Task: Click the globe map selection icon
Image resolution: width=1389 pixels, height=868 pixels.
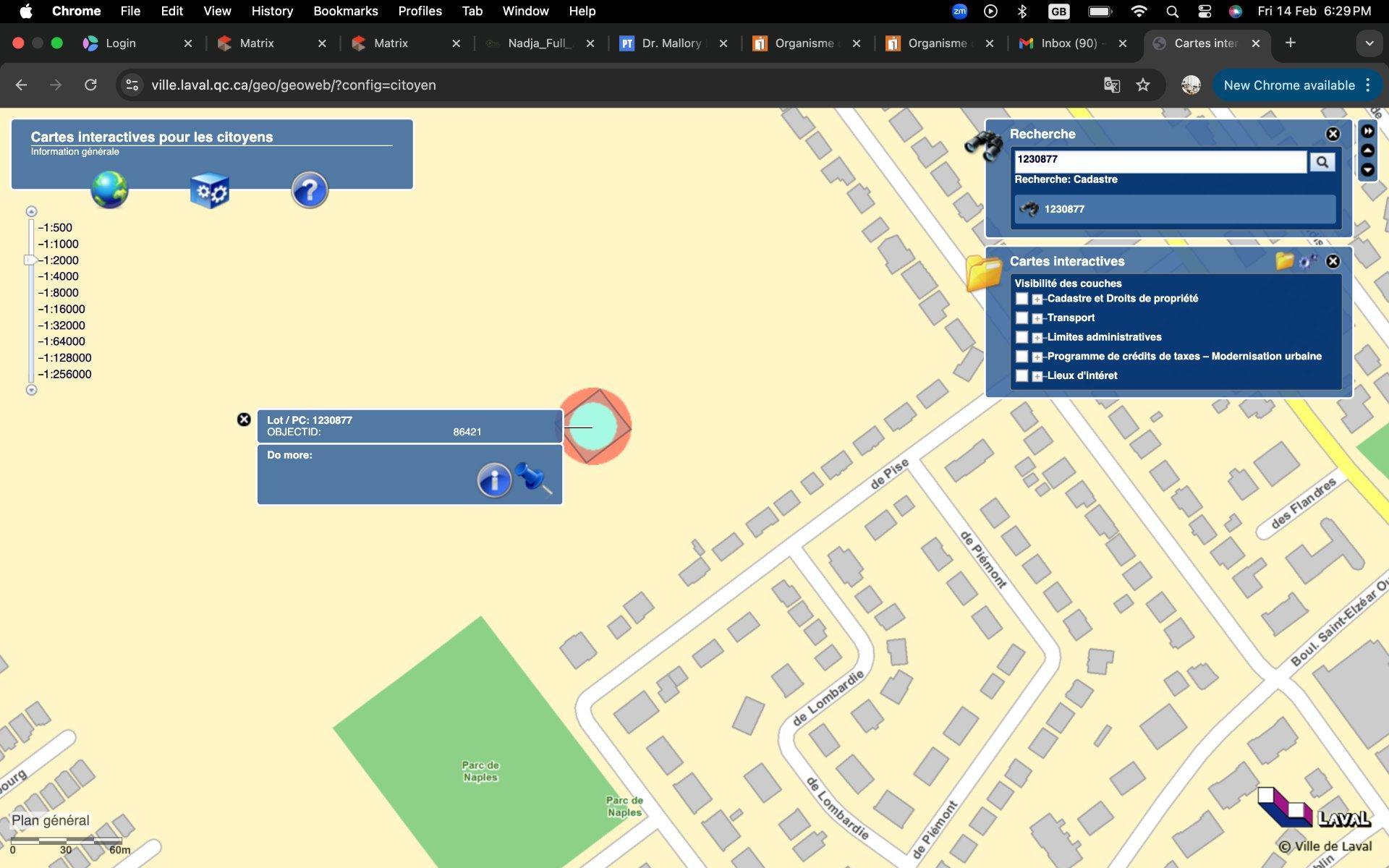Action: (x=109, y=190)
